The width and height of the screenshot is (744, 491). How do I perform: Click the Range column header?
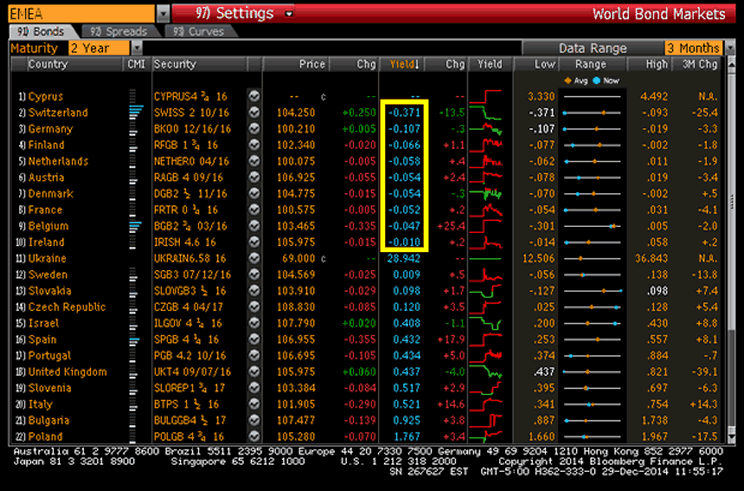point(592,64)
